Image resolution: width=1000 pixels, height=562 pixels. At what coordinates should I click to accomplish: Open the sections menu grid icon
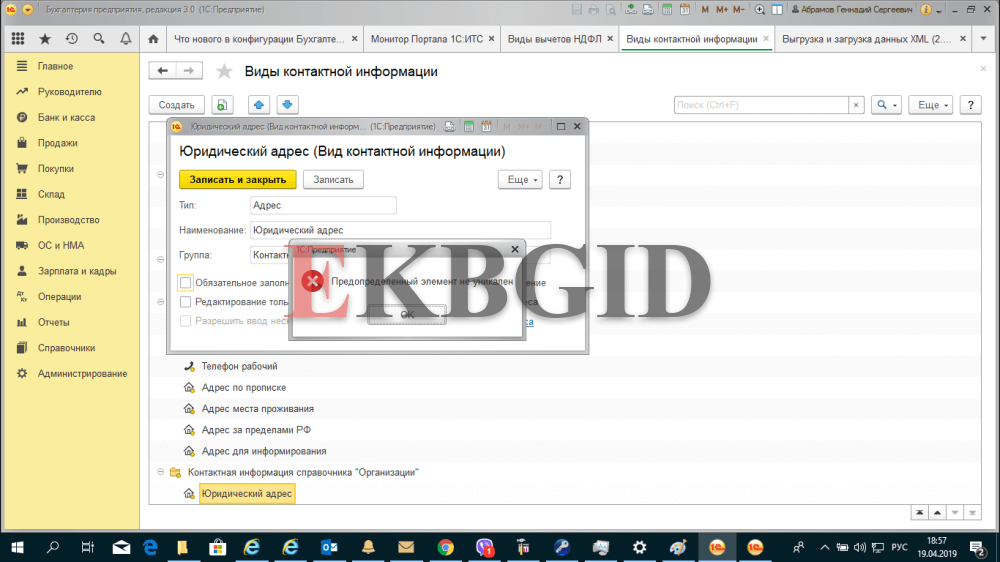coord(18,39)
